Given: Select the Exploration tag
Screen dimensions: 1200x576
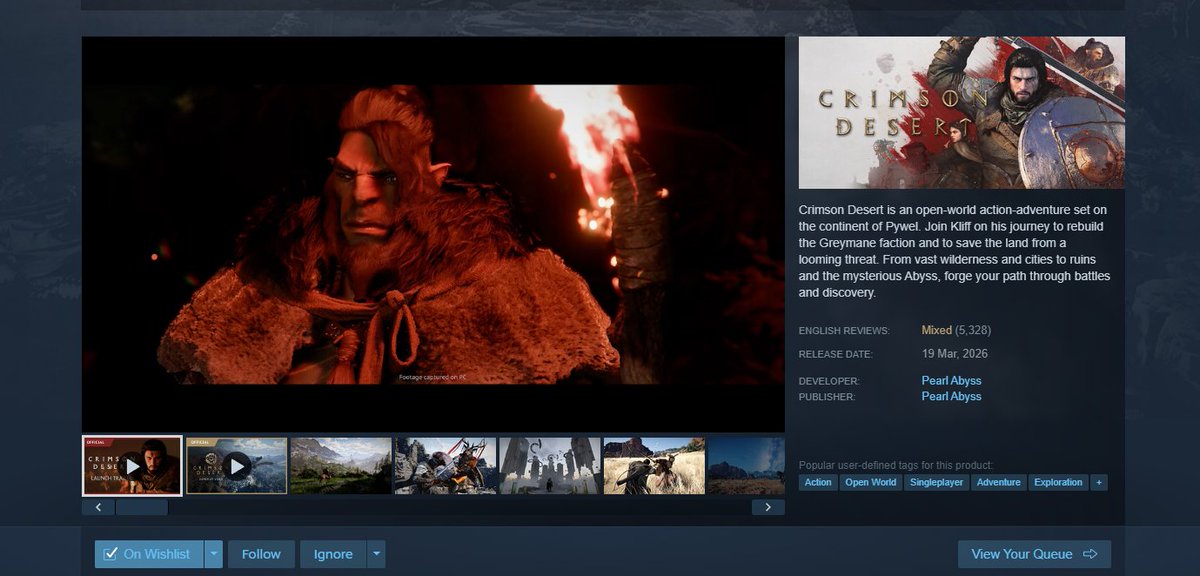Looking at the screenshot, I should tap(1058, 482).
